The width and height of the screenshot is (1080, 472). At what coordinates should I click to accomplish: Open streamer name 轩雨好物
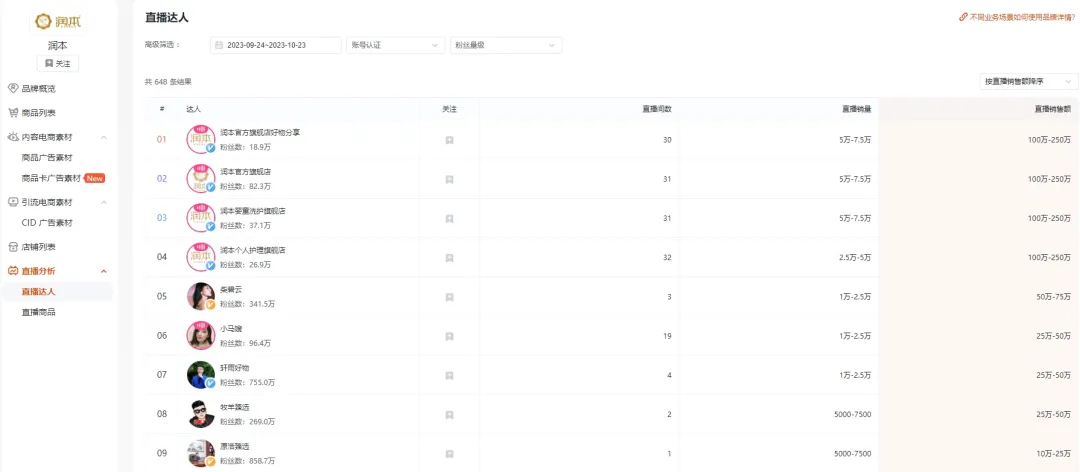coord(234,368)
